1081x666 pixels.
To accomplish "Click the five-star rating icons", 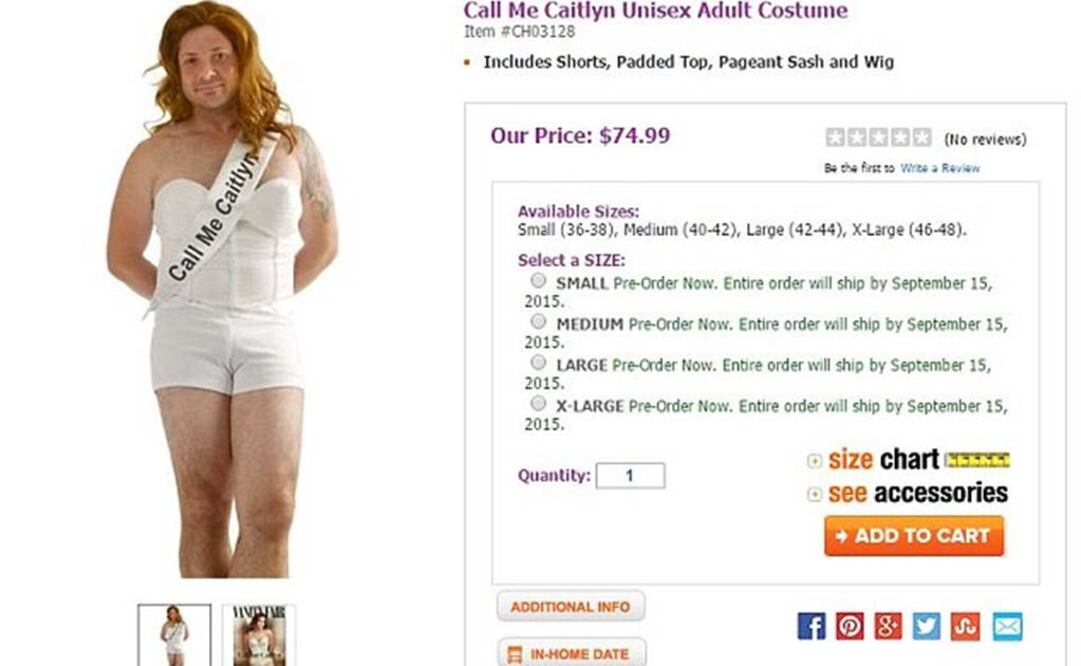I will click(878, 138).
